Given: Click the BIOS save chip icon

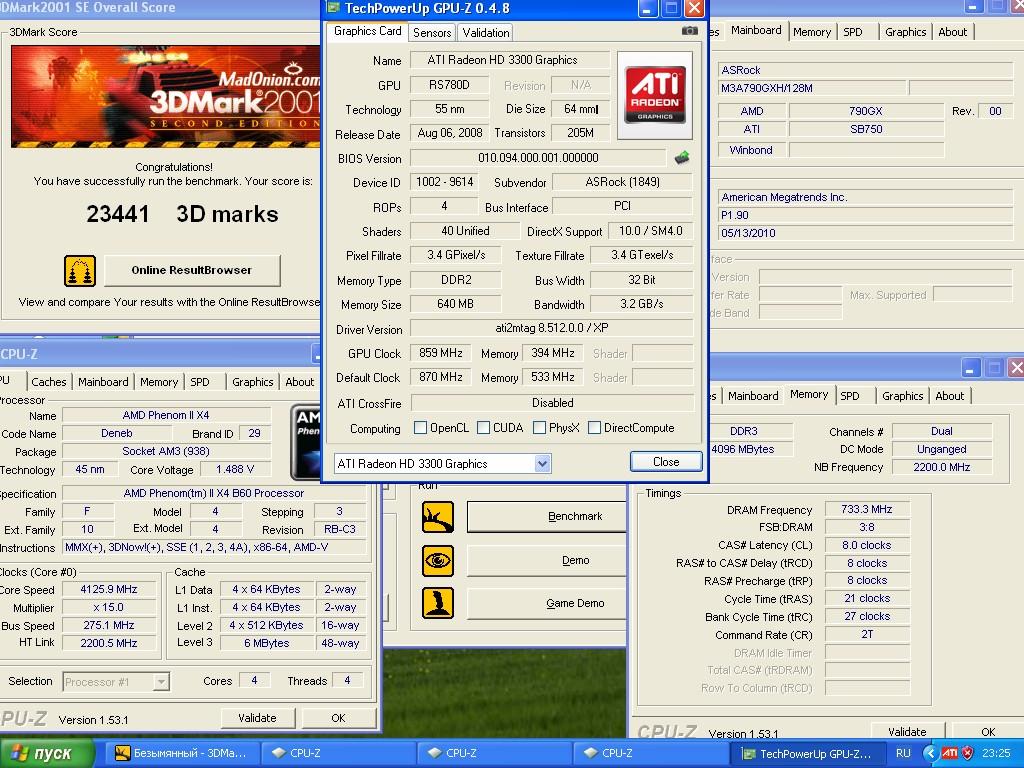Looking at the screenshot, I should 682,157.
